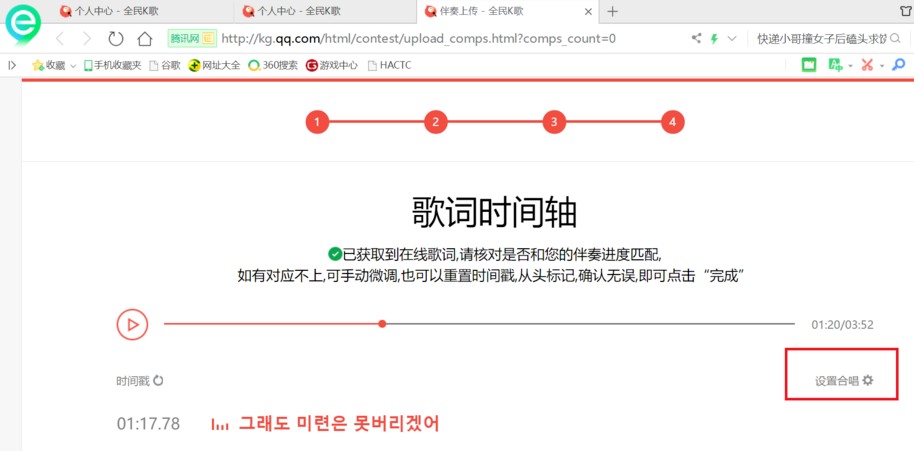Click the red scissors screenshot icon
Screen dimensions: 914x451
click(x=867, y=65)
